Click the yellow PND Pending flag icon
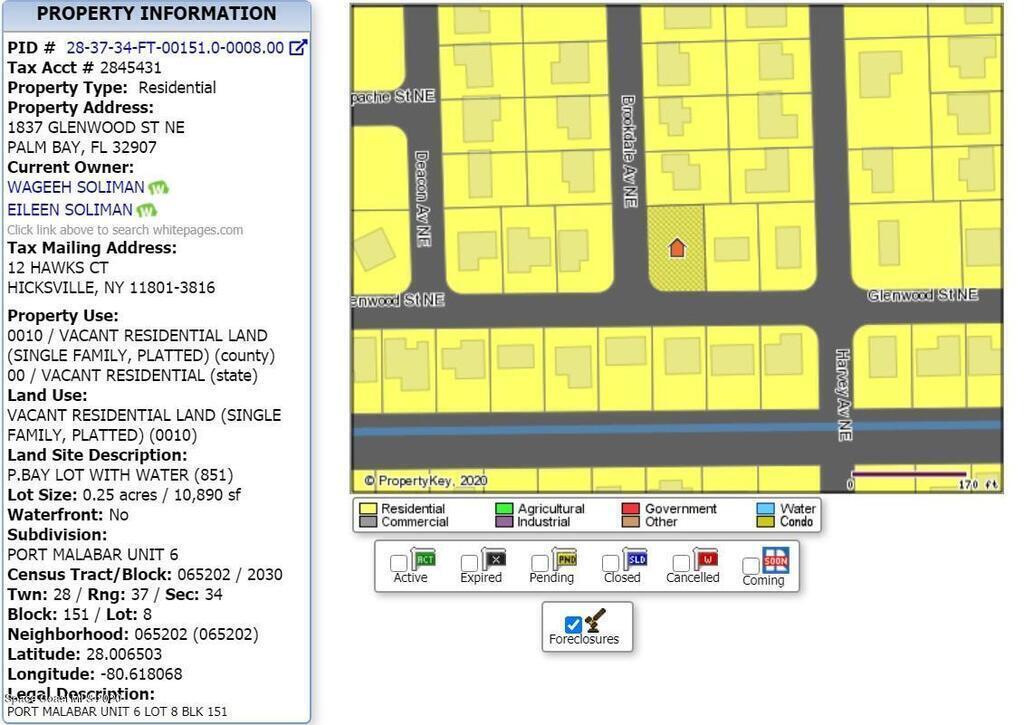The image size is (1024, 725). (564, 558)
